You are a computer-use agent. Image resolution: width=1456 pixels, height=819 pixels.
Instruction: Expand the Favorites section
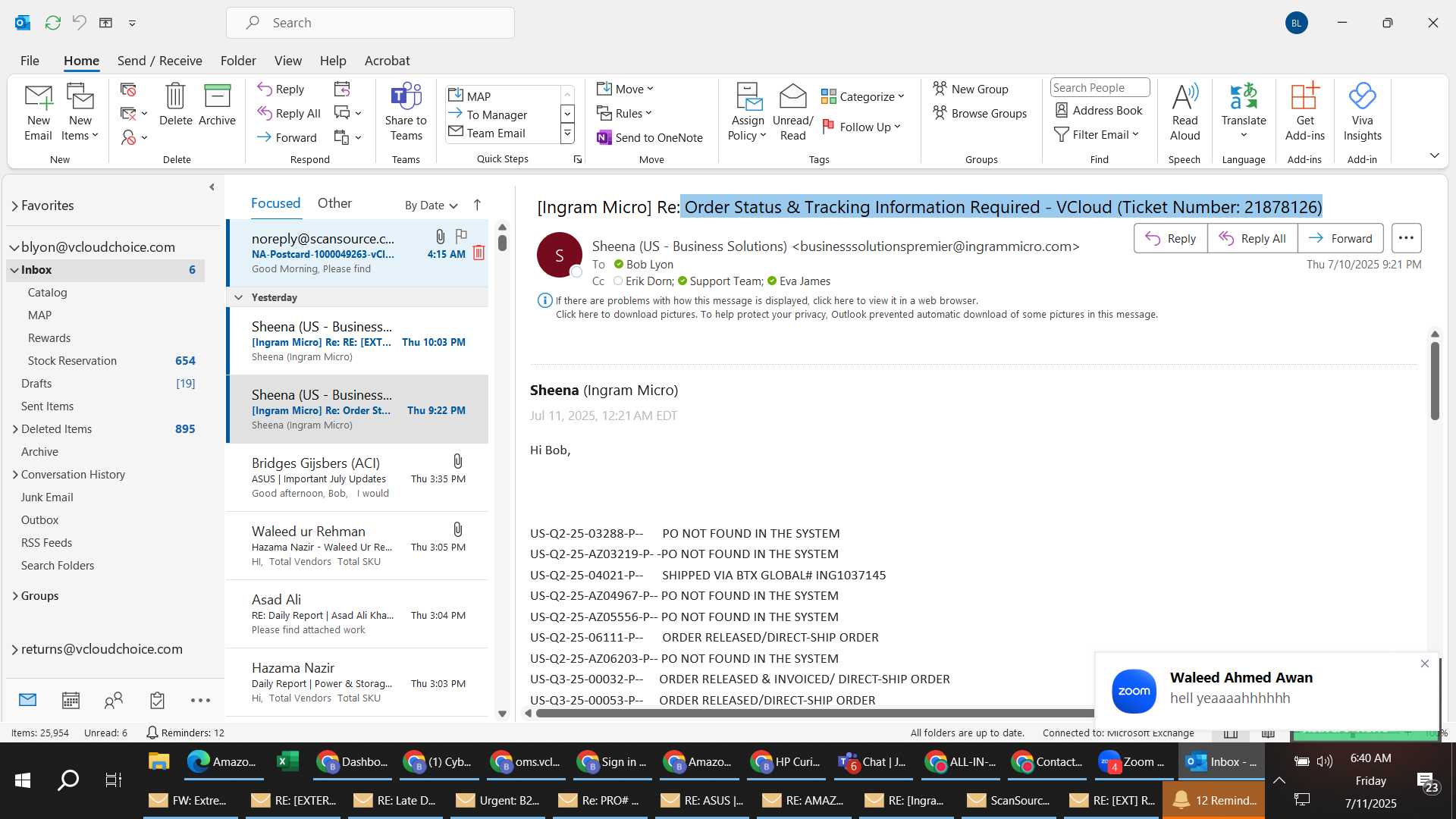point(14,206)
